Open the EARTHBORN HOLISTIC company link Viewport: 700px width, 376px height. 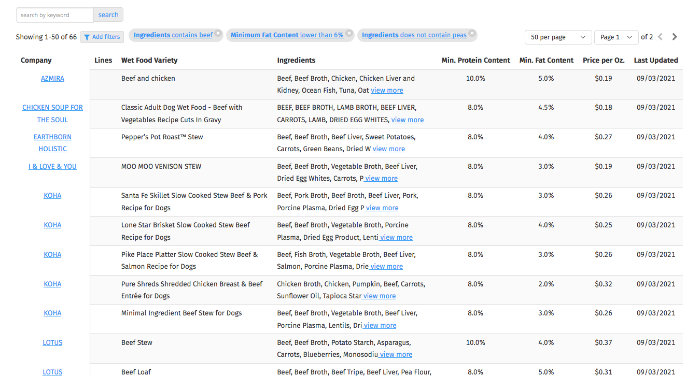52,142
